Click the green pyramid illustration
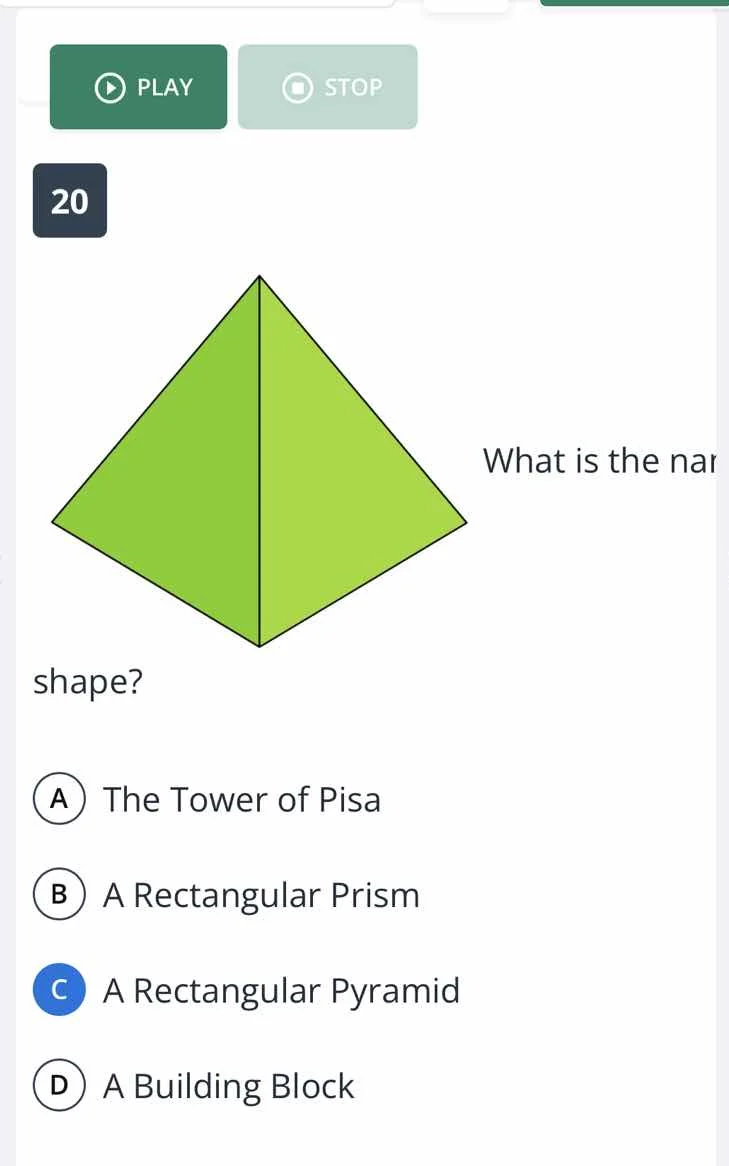The width and height of the screenshot is (729, 1166). [x=258, y=470]
